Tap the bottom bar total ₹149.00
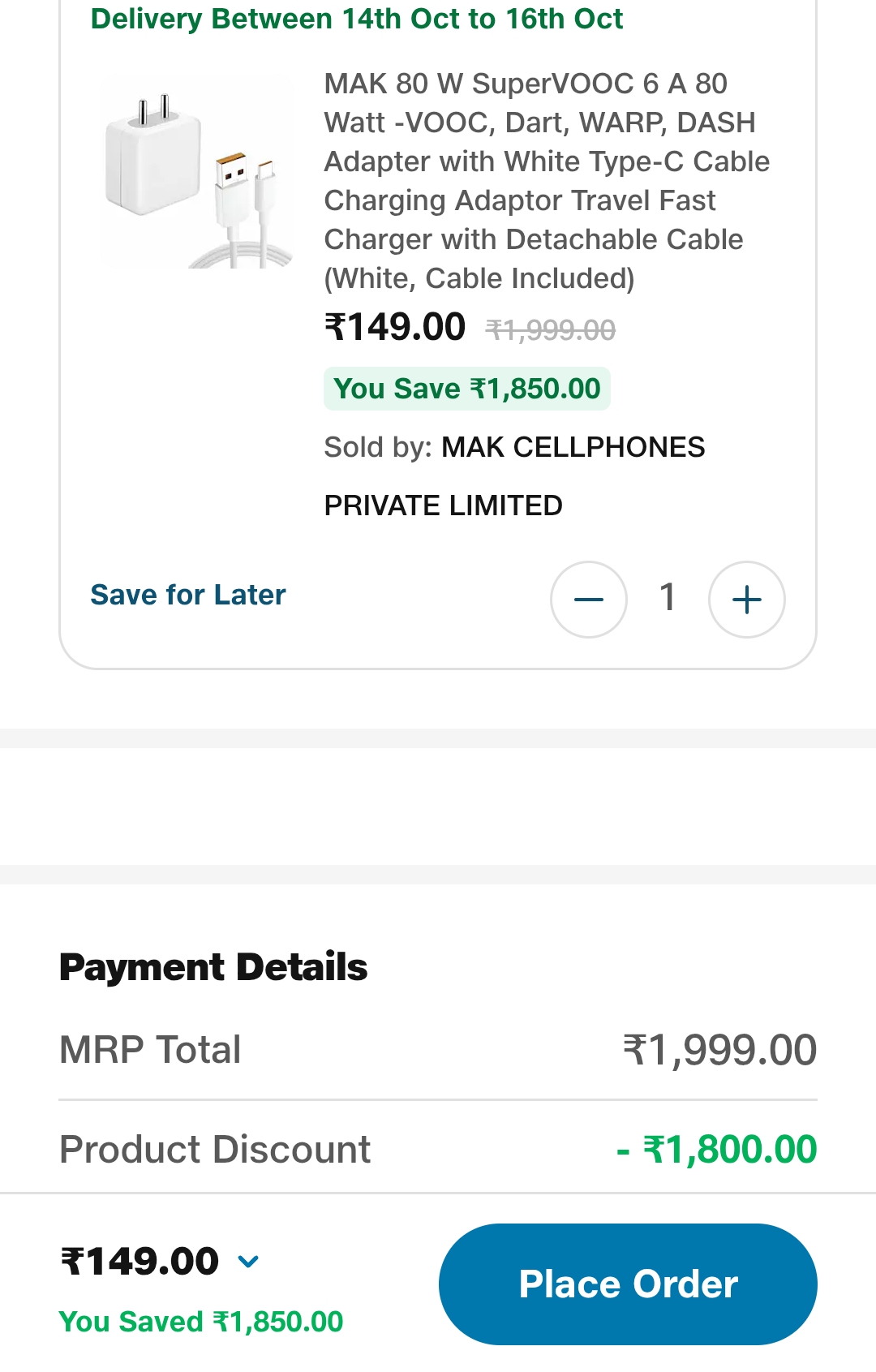 140,1261
